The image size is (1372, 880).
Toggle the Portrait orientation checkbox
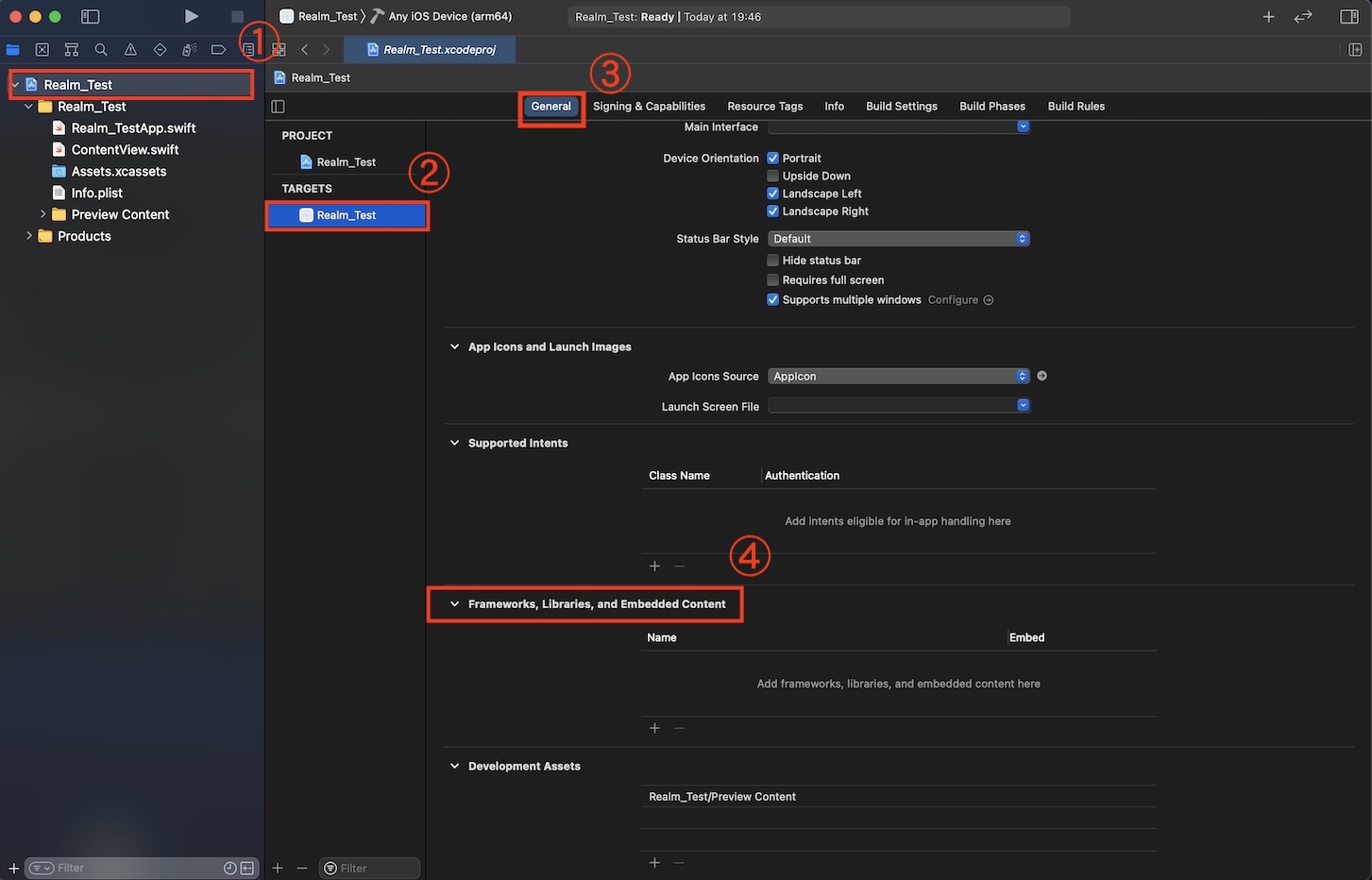pos(772,158)
